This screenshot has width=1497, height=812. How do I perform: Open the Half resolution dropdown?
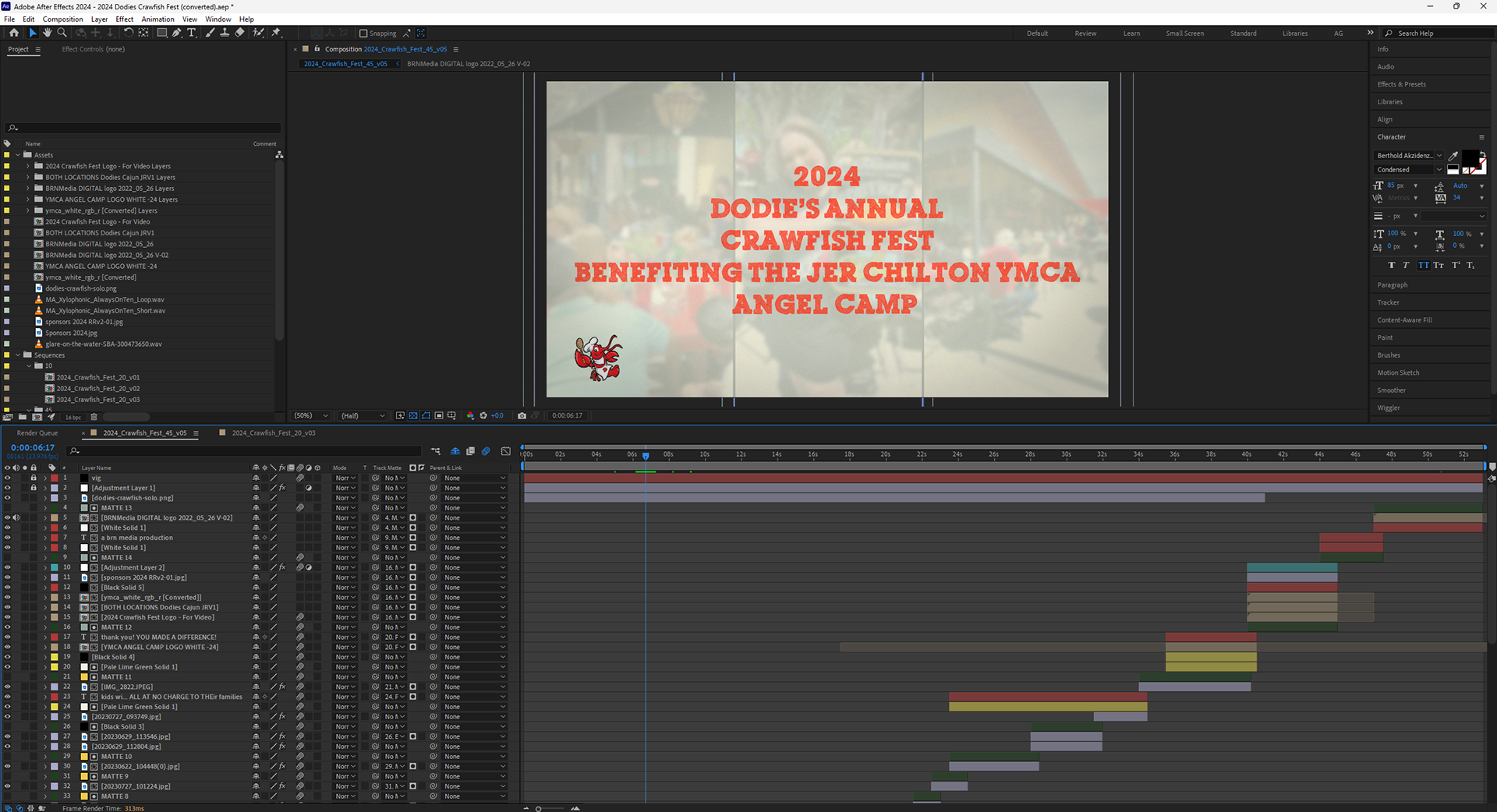(363, 415)
